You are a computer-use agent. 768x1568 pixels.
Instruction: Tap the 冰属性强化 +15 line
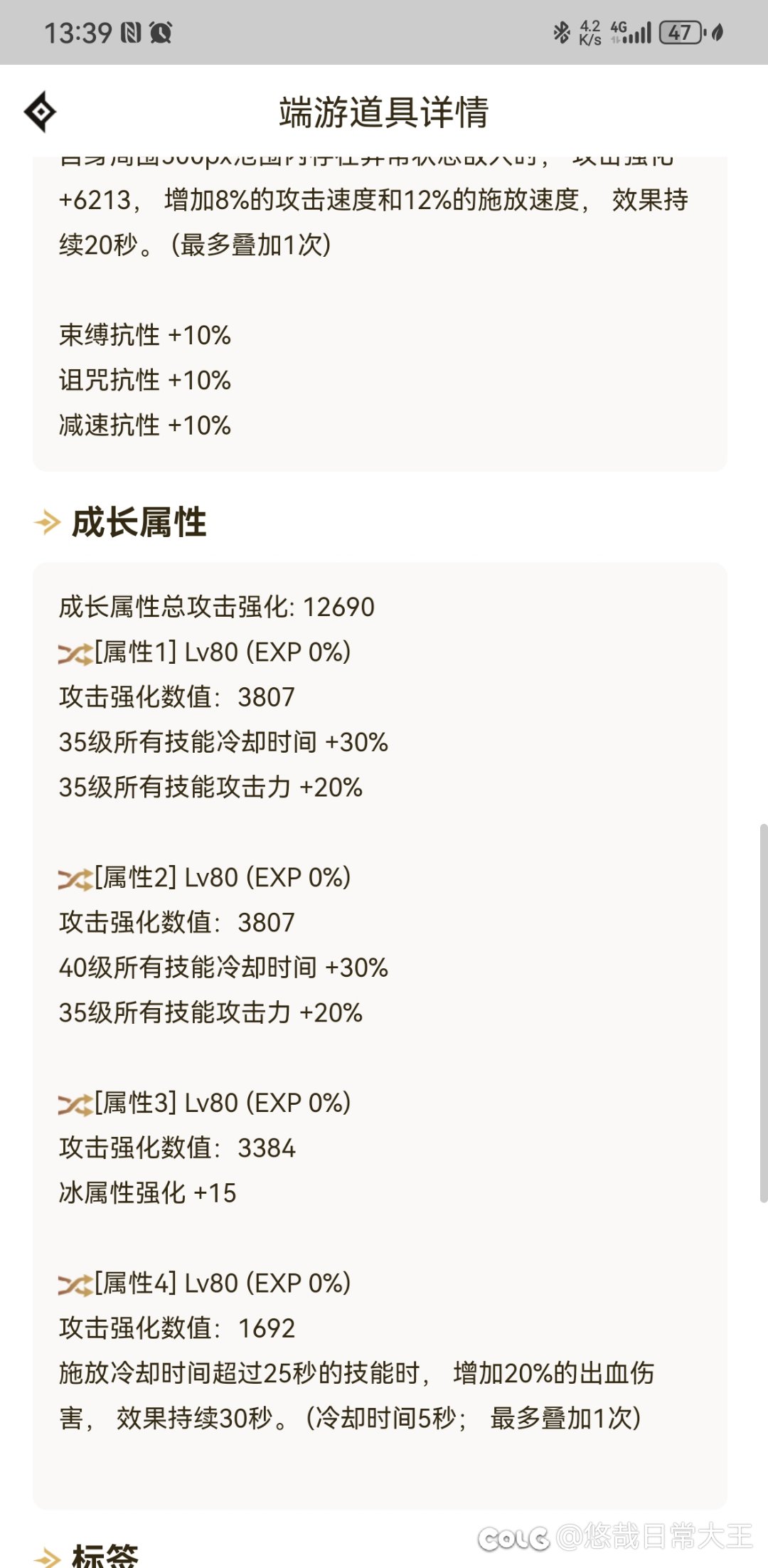pyautogui.click(x=147, y=1193)
